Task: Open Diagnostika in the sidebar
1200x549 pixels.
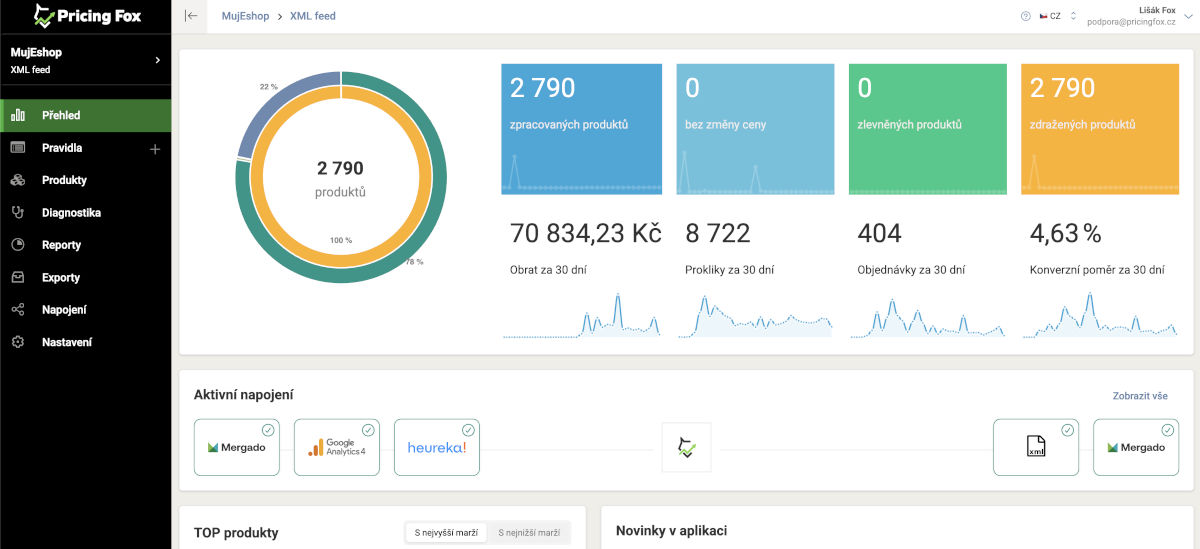Action: pyautogui.click(x=71, y=213)
